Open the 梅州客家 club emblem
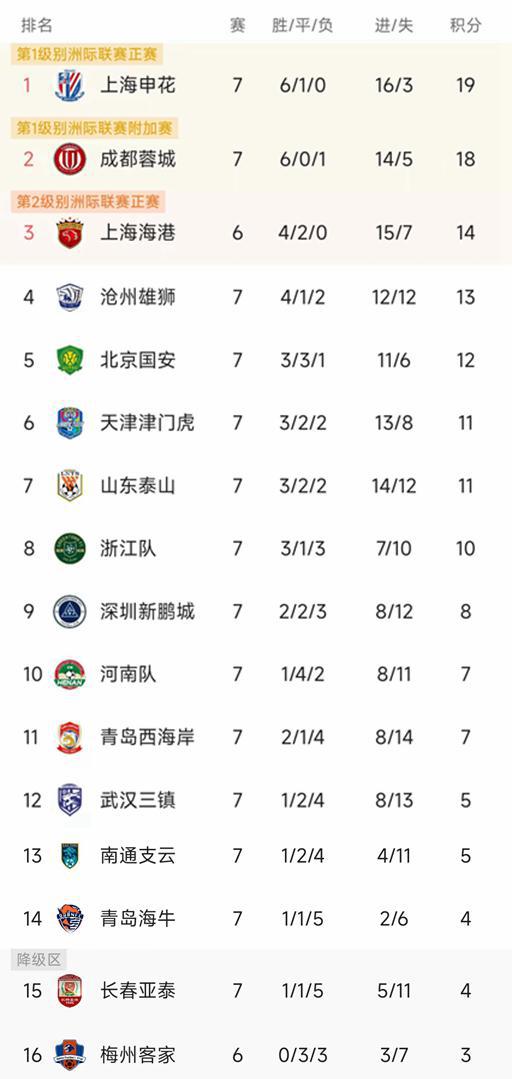The width and height of the screenshot is (512, 1079). pyautogui.click(x=70, y=1054)
